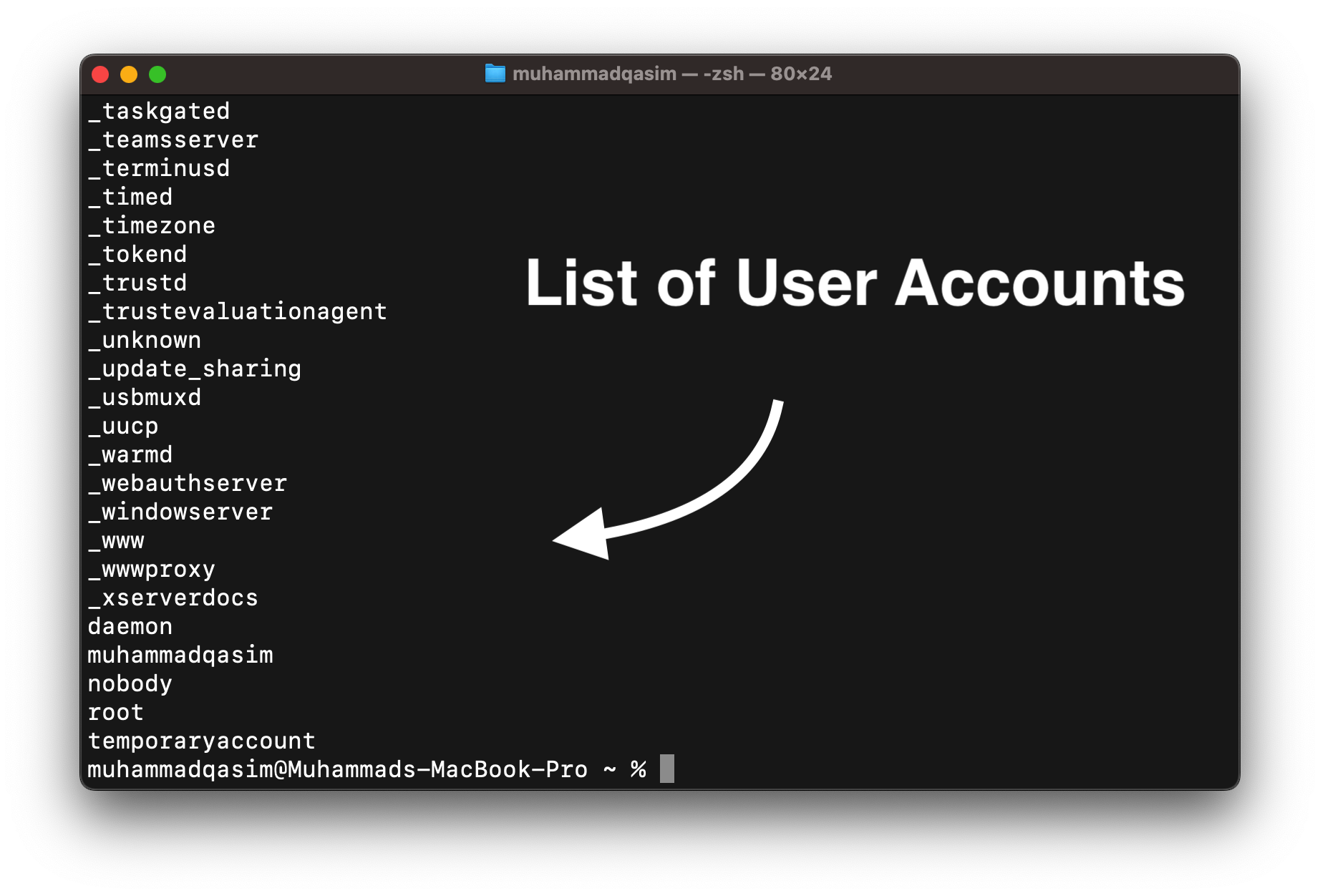The image size is (1320, 896).
Task: Click the 'List of User Accounts' heading text
Action: click(x=855, y=283)
